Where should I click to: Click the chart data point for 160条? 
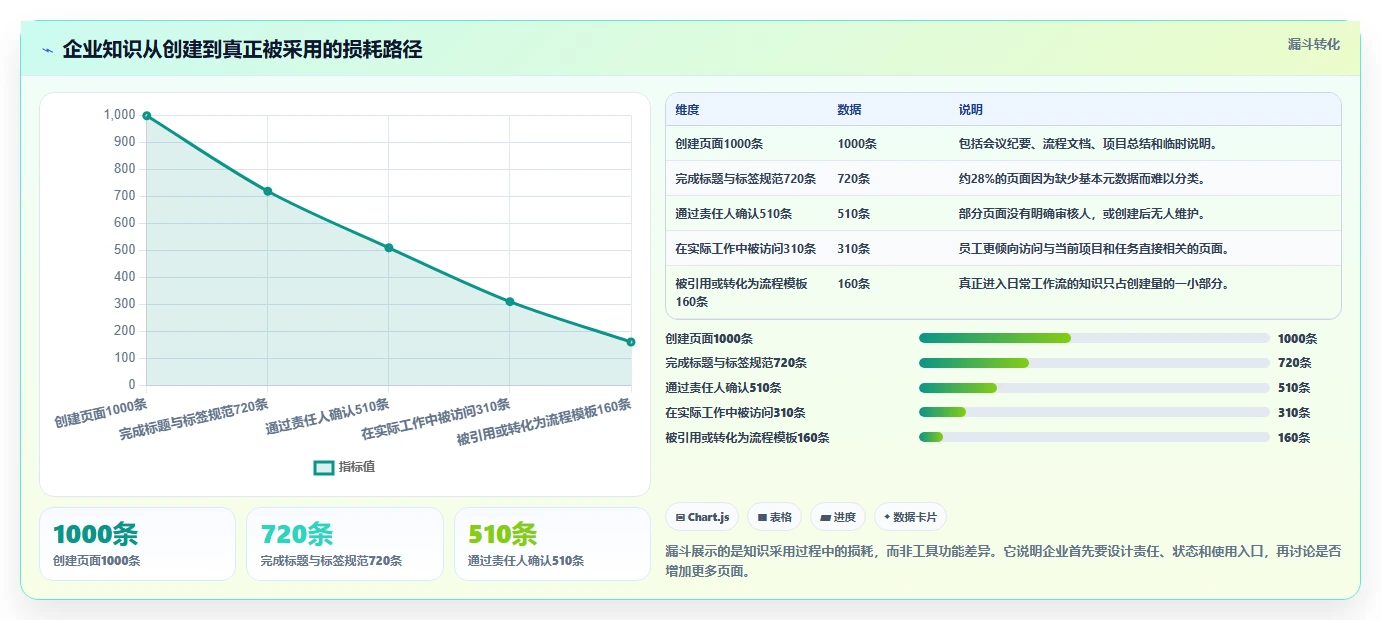click(631, 342)
